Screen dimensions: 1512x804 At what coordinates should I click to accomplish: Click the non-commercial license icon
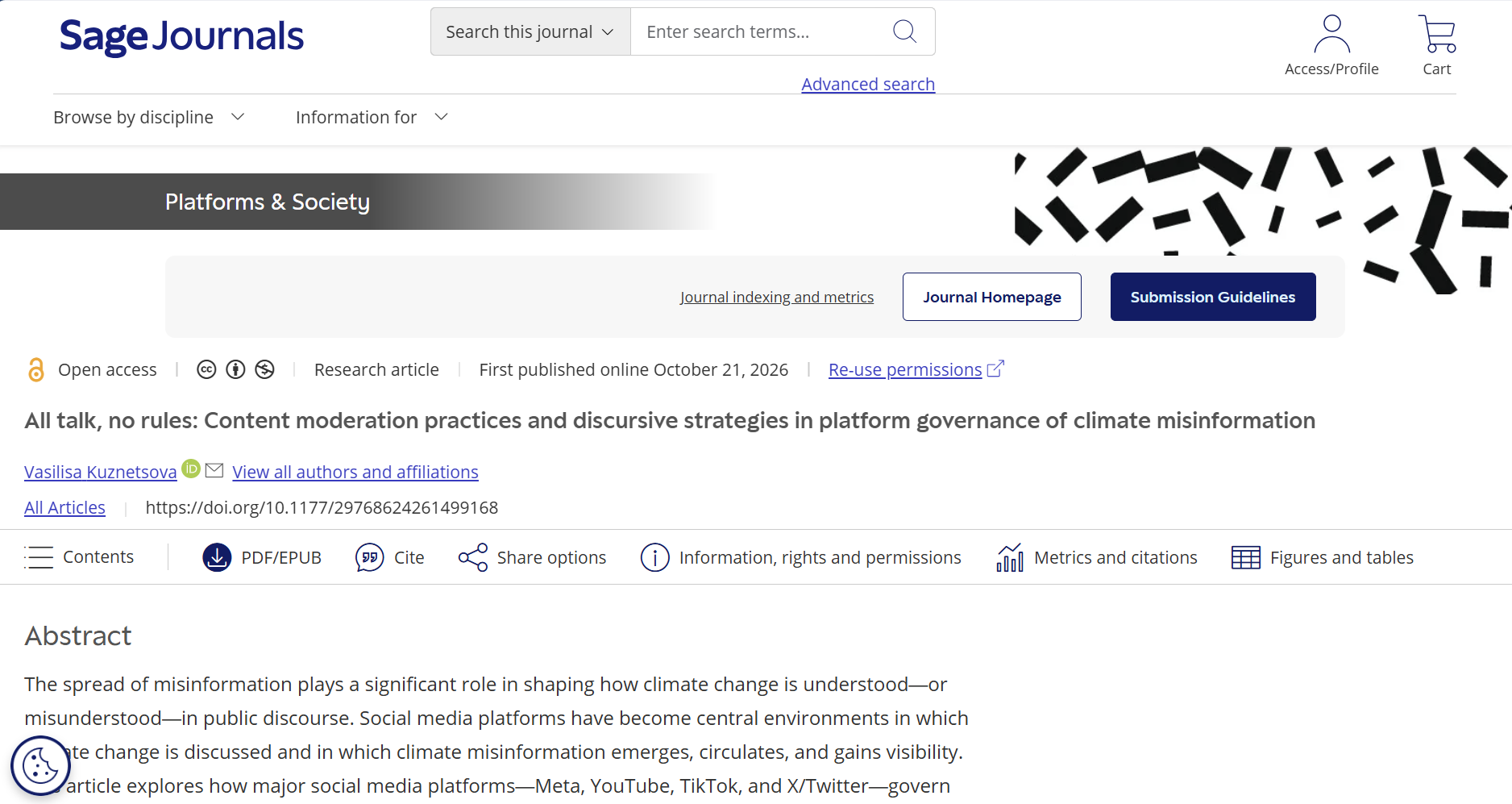click(264, 369)
